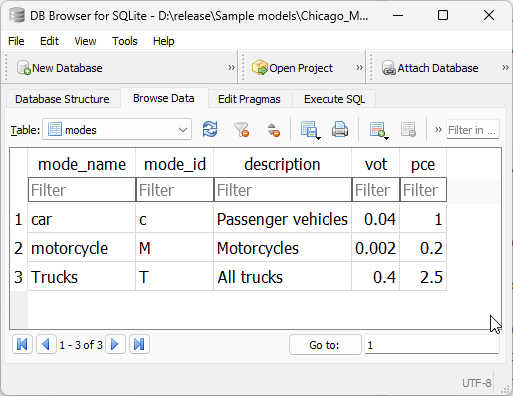Expand hidden items after Open Project toolbar
The height and width of the screenshot is (396, 513).
coord(359,68)
